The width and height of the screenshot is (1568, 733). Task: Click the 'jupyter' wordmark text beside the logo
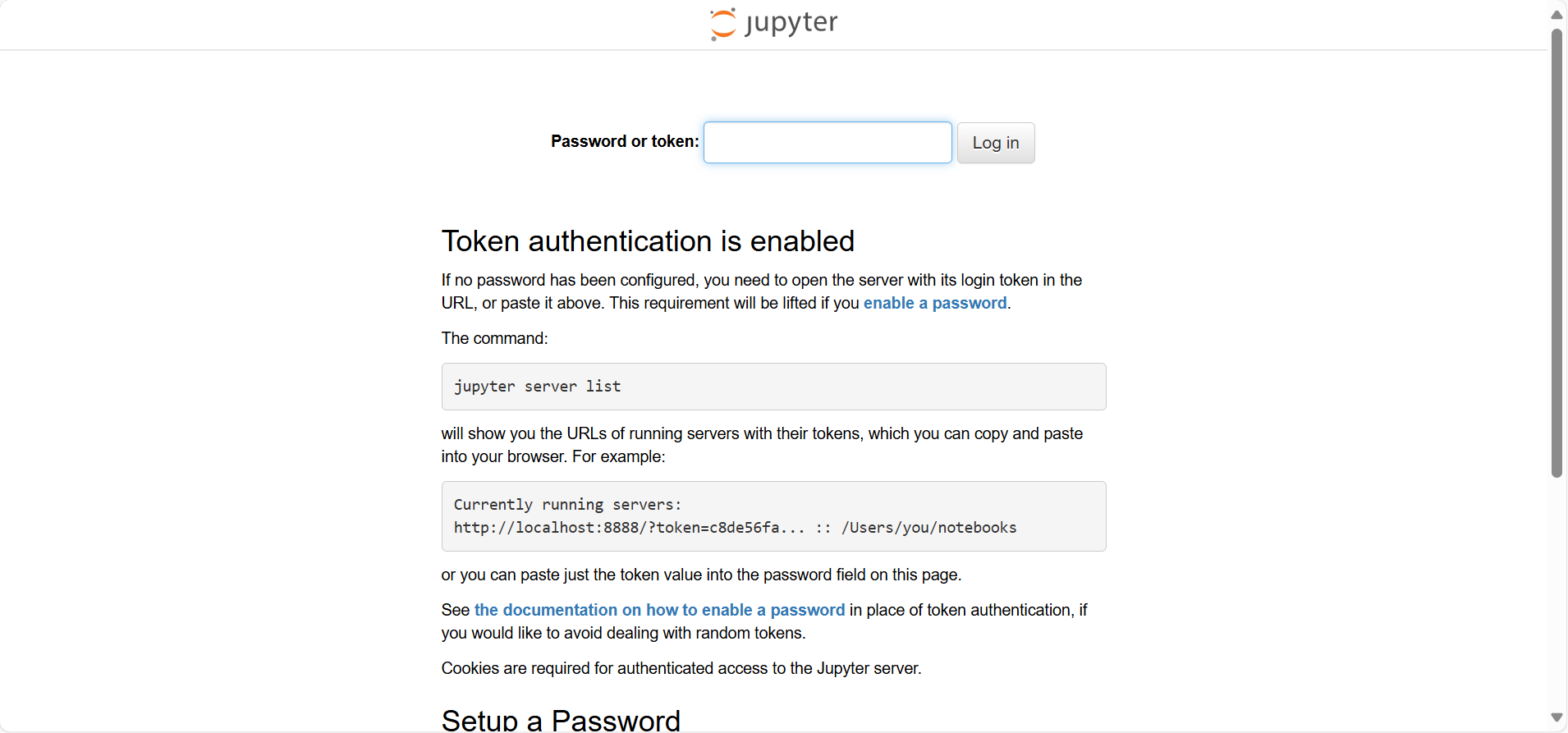point(791,24)
